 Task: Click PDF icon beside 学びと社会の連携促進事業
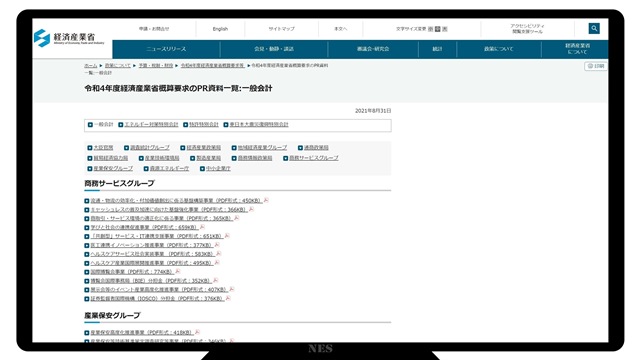pos(202,227)
